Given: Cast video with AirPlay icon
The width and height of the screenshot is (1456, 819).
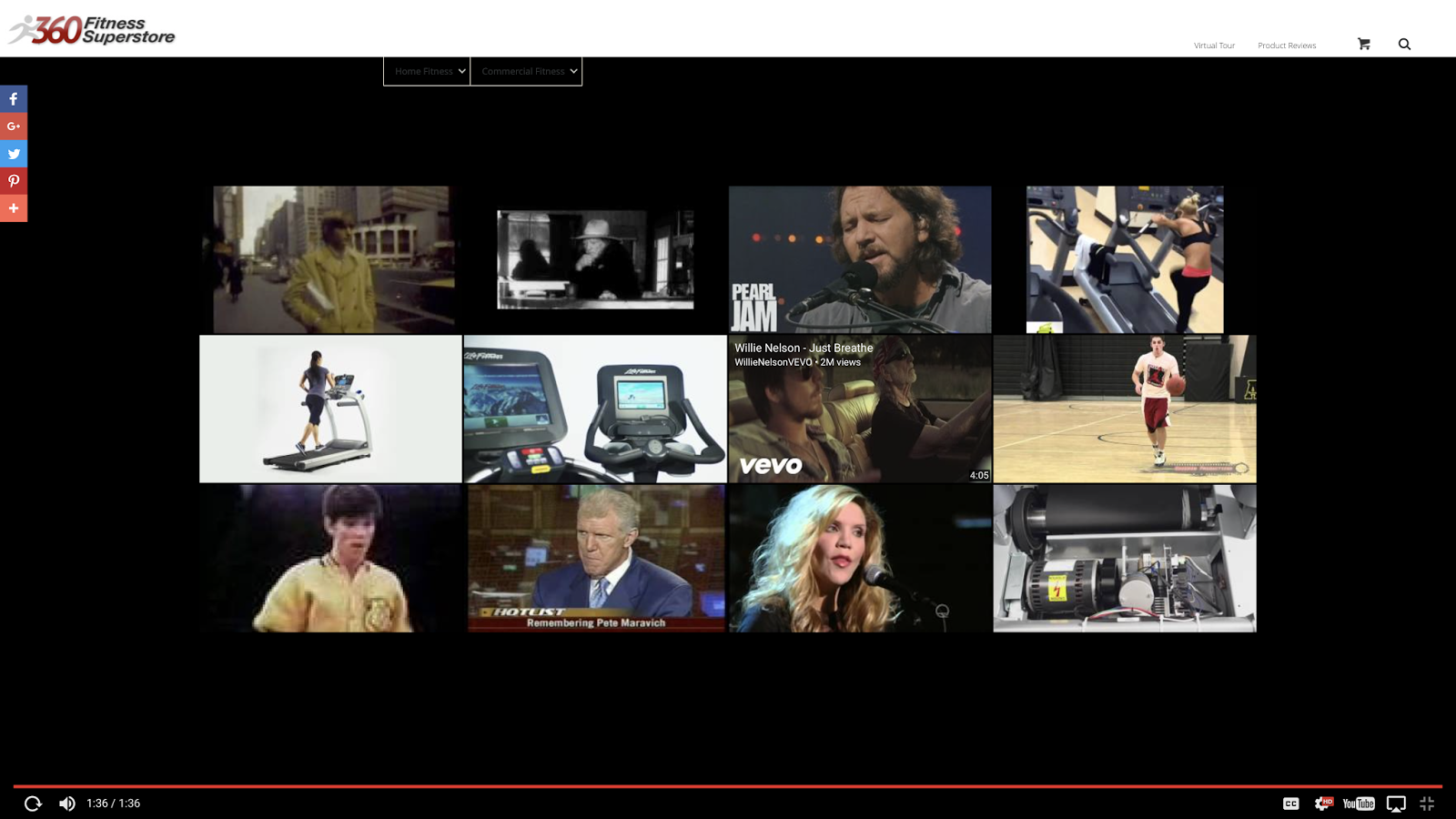Looking at the screenshot, I should point(1396,804).
